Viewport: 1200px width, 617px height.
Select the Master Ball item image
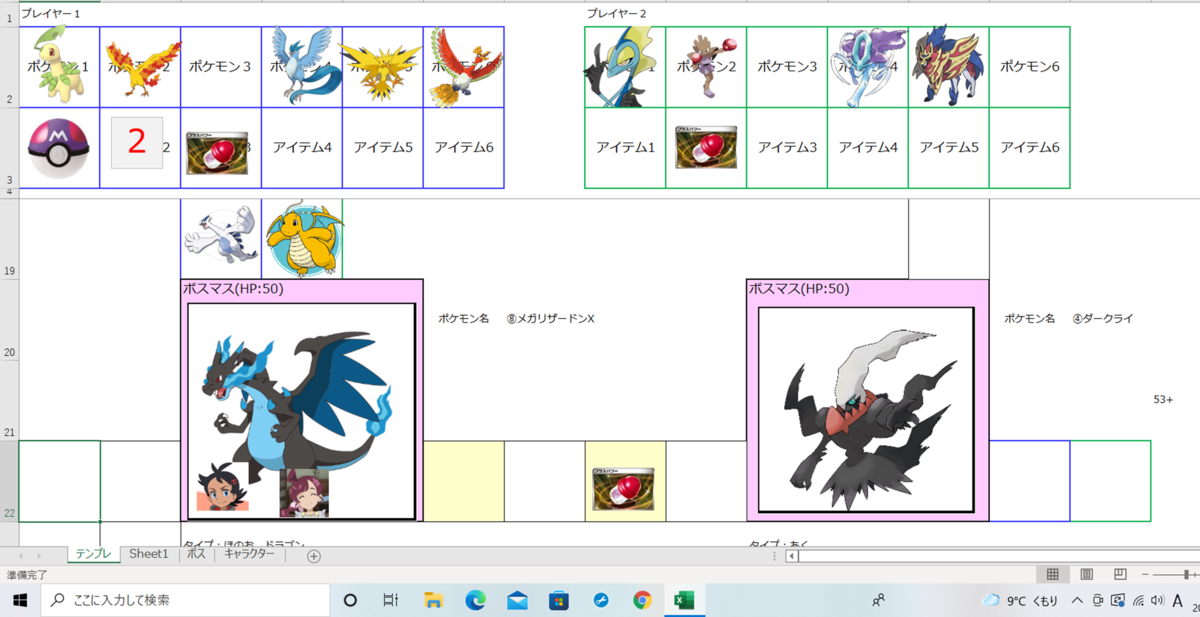click(x=59, y=147)
